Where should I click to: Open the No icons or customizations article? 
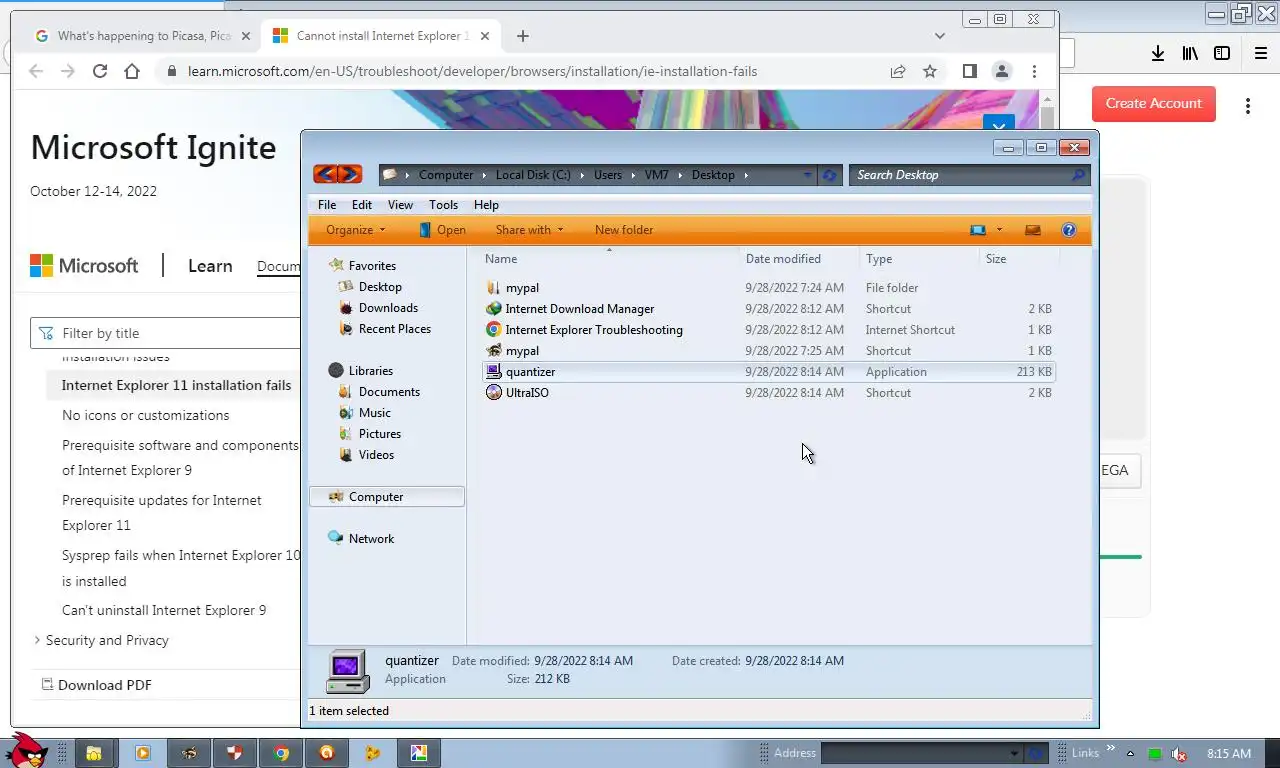(x=145, y=415)
